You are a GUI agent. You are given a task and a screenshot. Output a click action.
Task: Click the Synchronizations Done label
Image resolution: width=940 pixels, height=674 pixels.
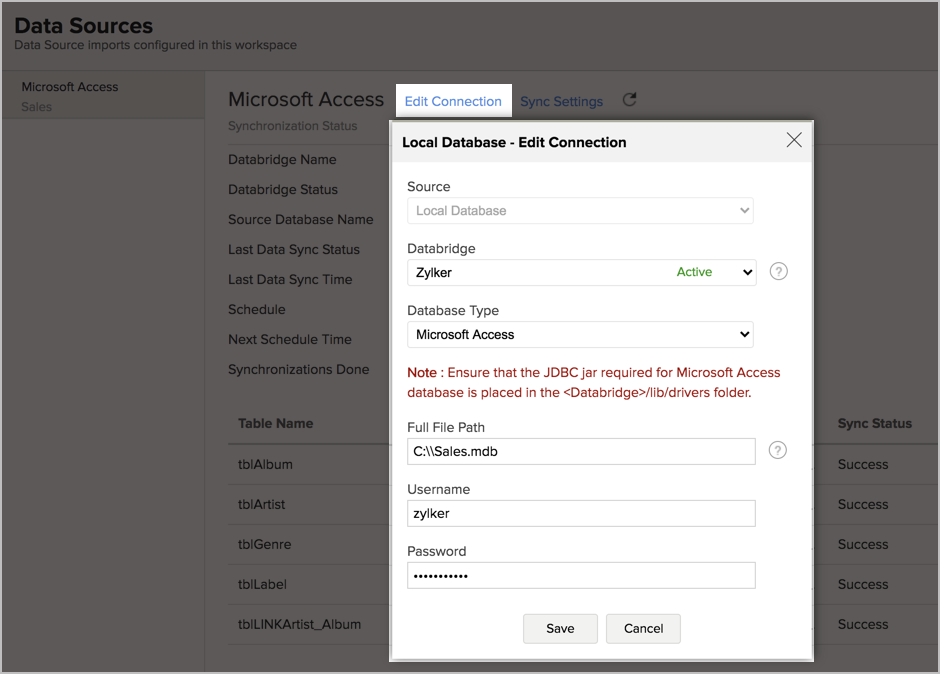(299, 369)
